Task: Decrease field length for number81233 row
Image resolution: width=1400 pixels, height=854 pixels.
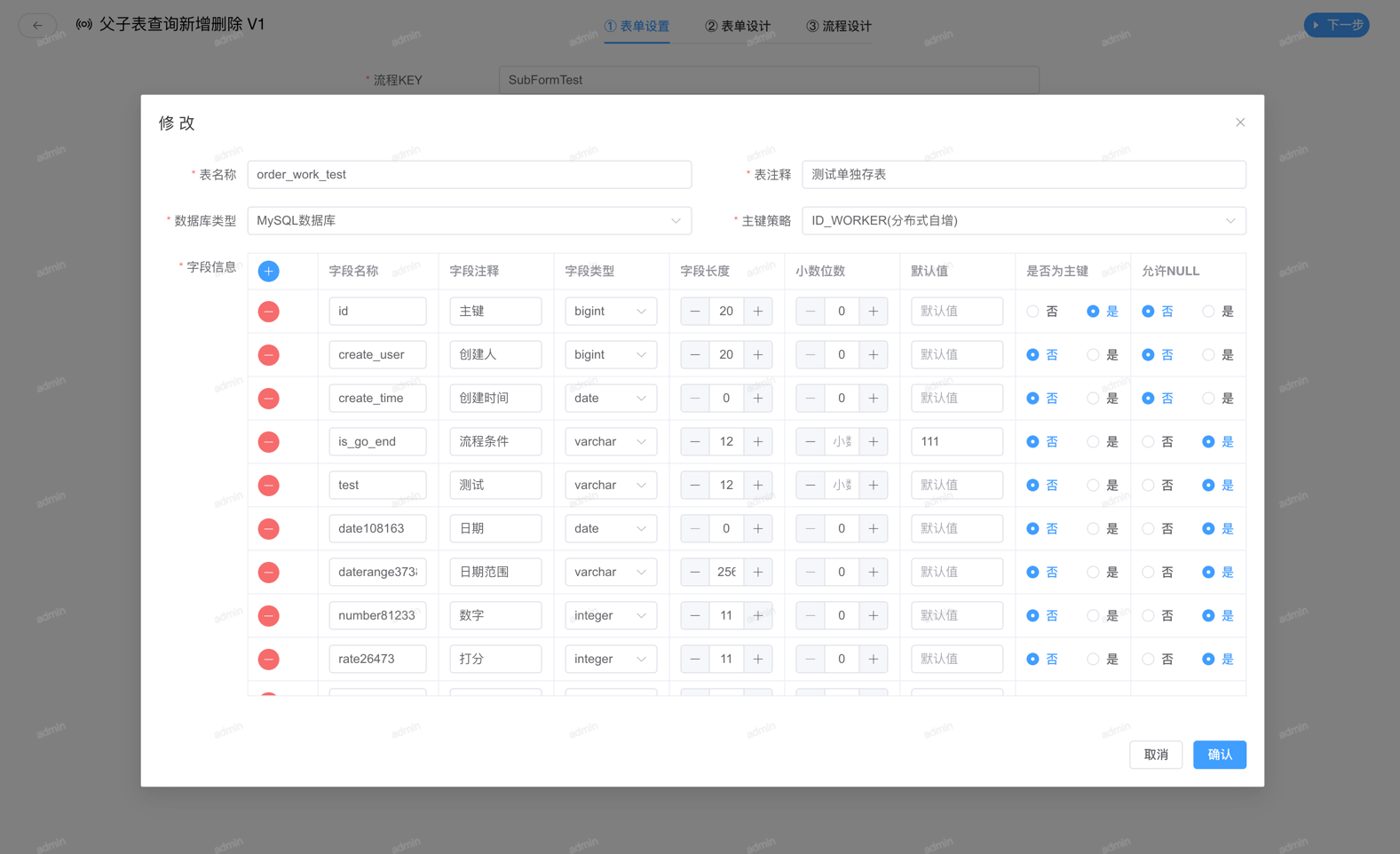Action: pos(695,616)
